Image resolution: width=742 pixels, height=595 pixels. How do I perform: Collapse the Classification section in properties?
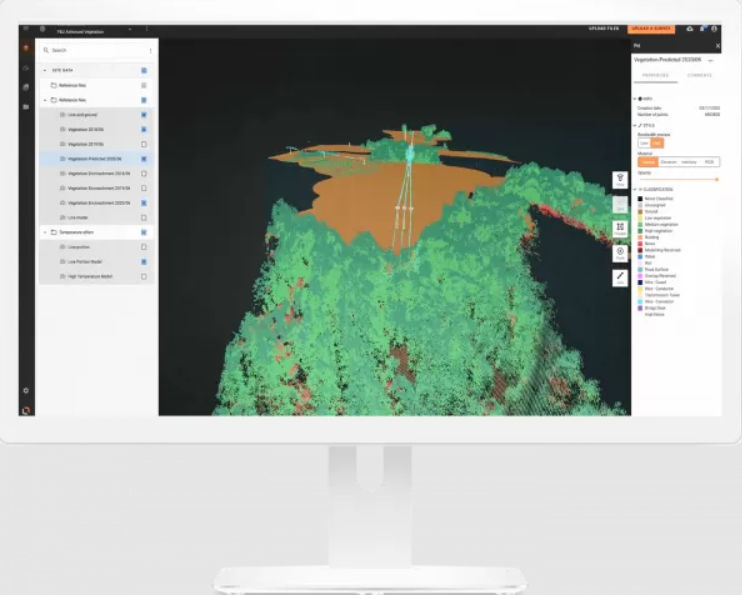635,189
